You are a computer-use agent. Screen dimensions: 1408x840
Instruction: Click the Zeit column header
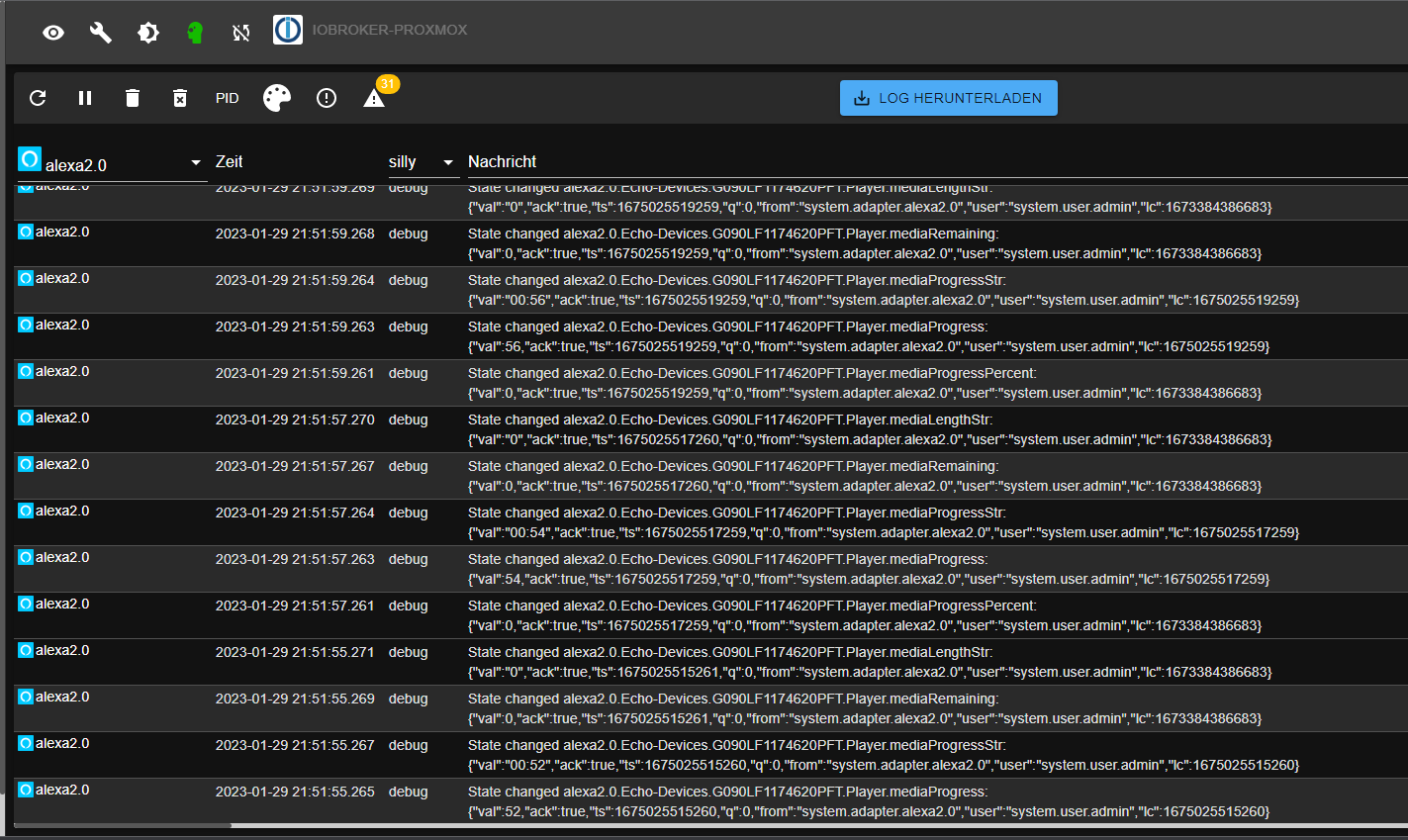coord(230,161)
